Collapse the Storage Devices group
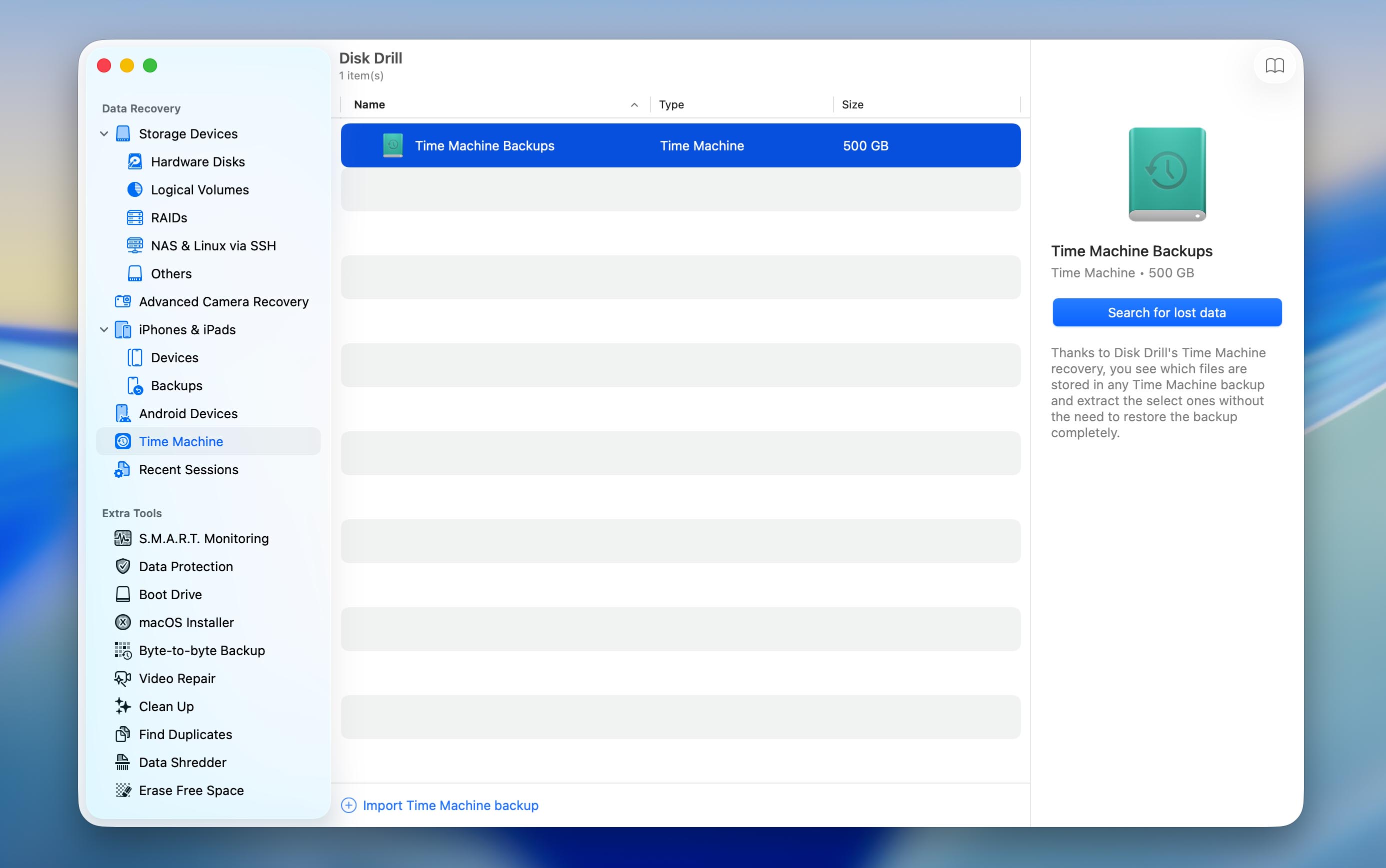The image size is (1386, 868). [x=104, y=134]
